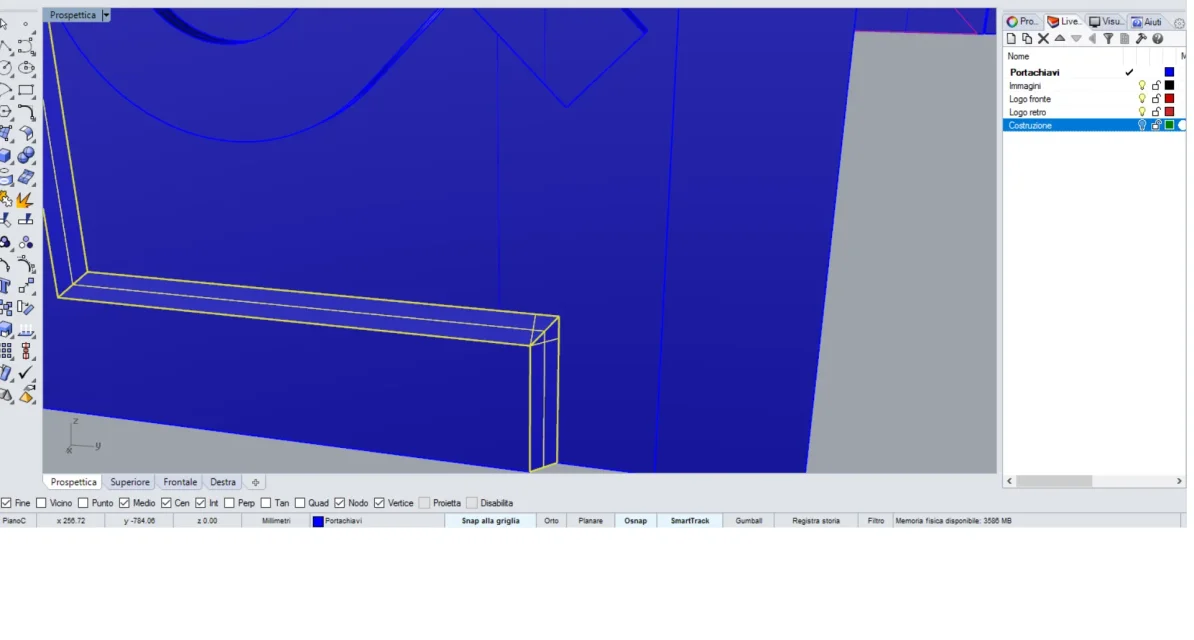Open layer tools hammer icon

[x=1141, y=39]
